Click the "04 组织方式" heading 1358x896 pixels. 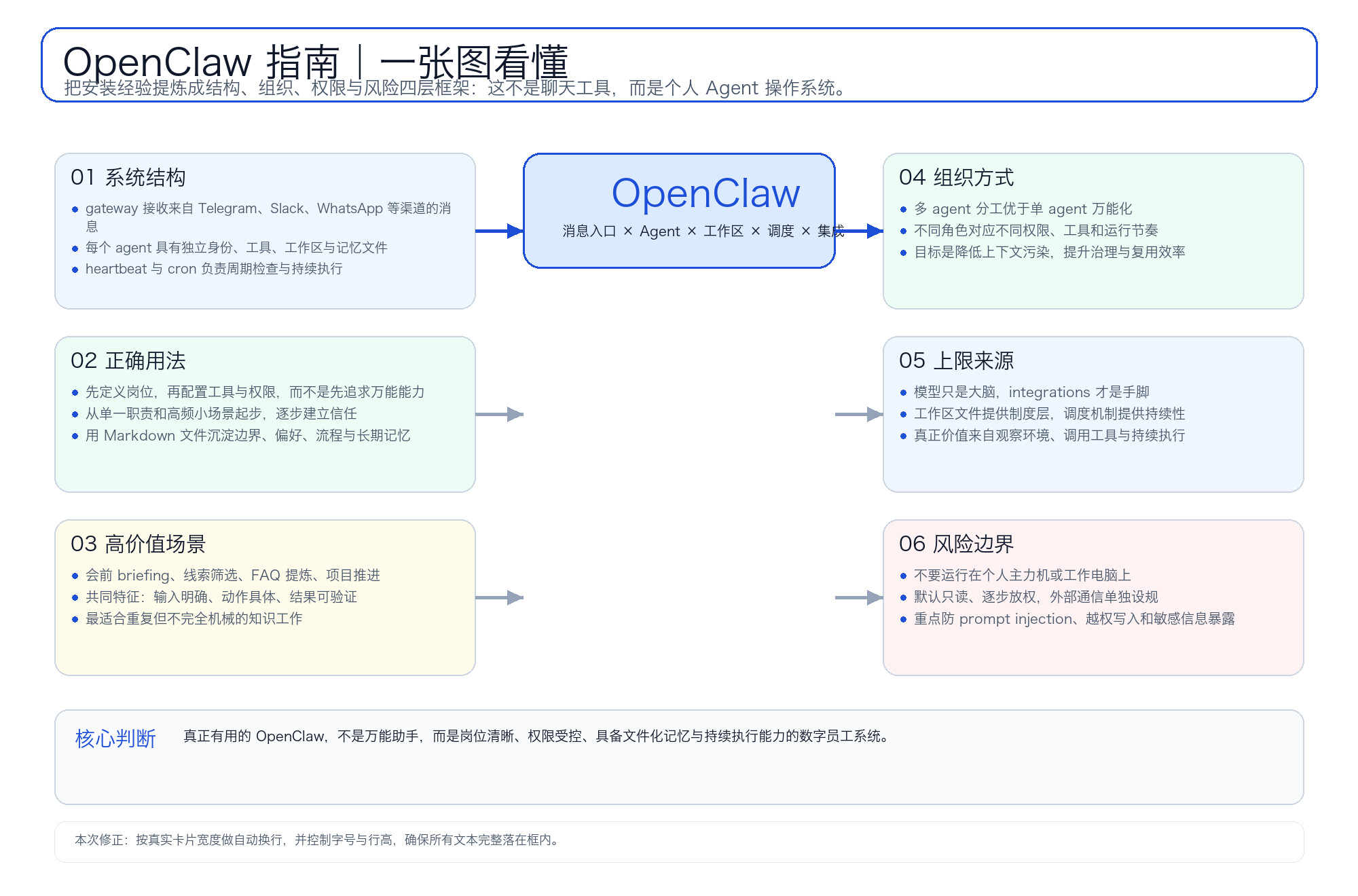point(957,177)
